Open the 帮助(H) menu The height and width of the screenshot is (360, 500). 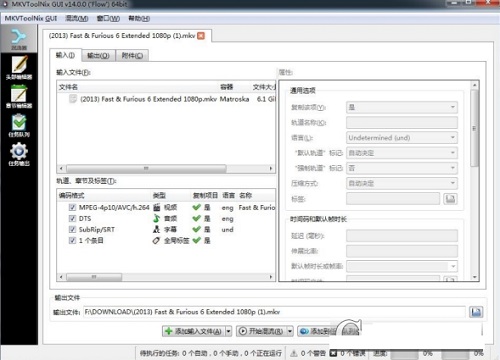click(139, 18)
